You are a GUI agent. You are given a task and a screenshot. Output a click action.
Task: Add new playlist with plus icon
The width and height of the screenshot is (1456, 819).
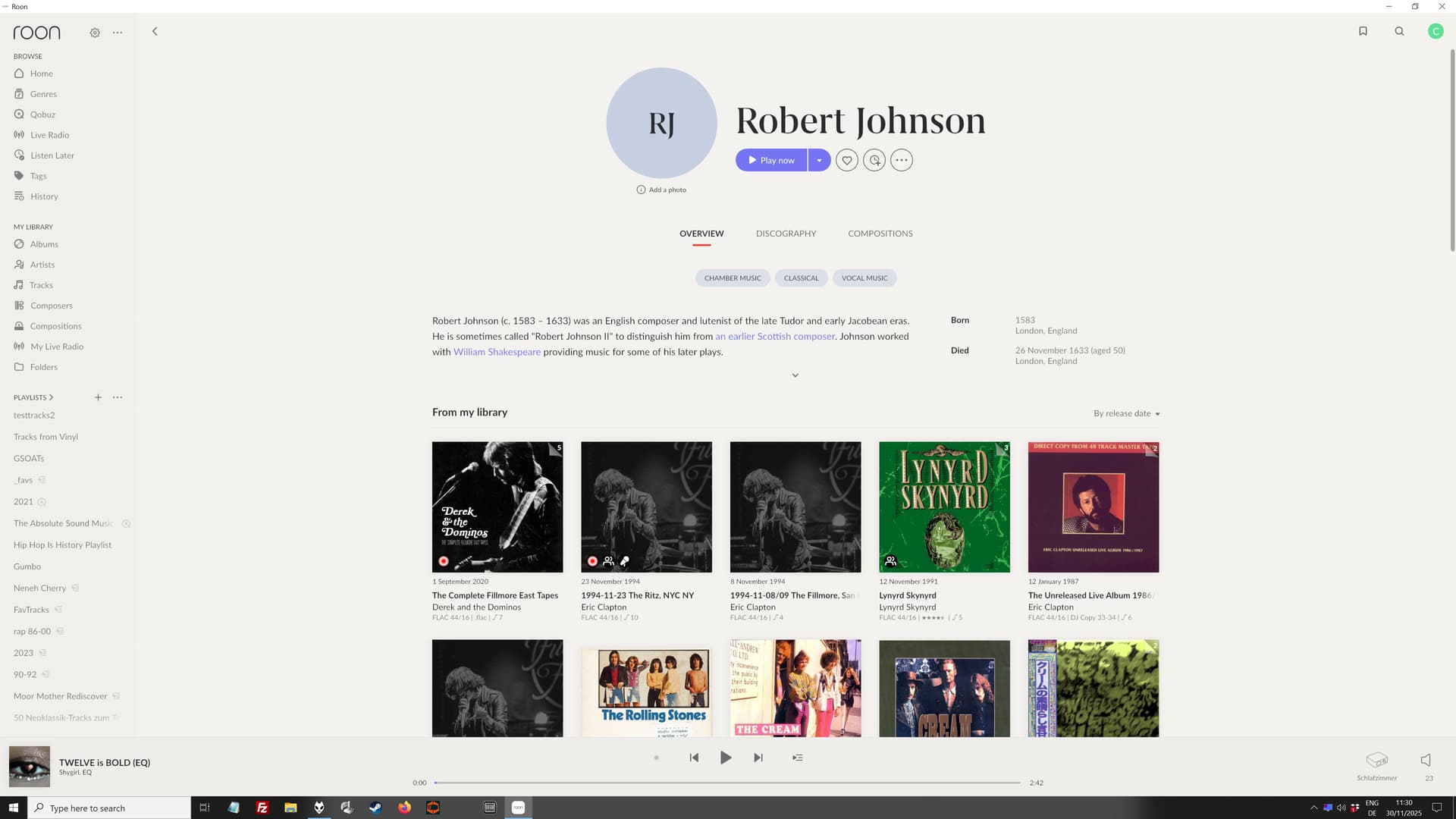(x=98, y=397)
